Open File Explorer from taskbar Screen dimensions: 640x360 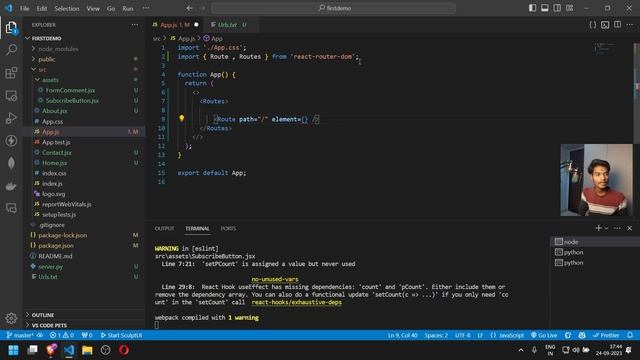click(87, 350)
